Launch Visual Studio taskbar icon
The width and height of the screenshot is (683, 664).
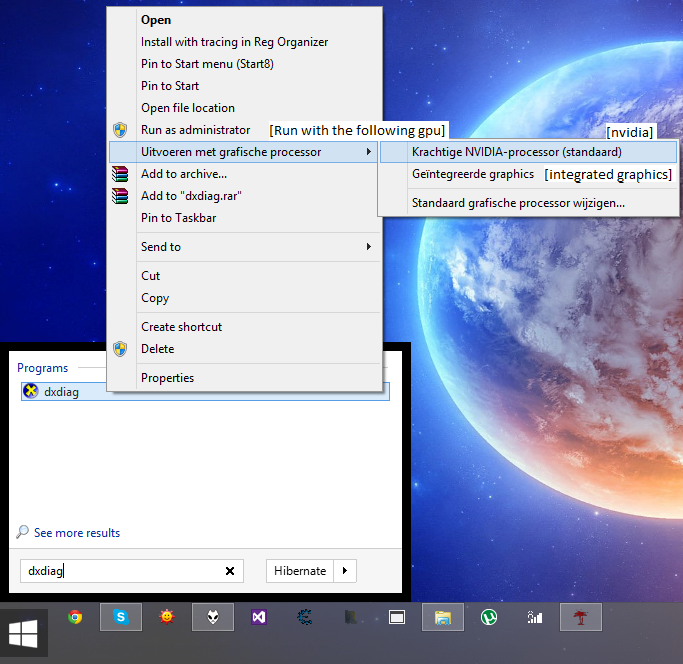tap(259, 617)
